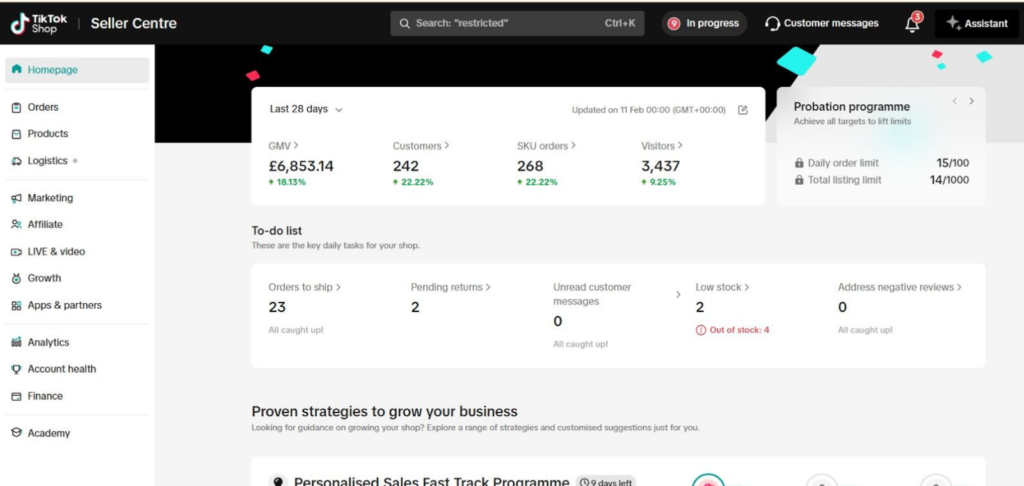Image resolution: width=1024 pixels, height=486 pixels.
Task: Open the GMV details link
Action: coord(283,146)
